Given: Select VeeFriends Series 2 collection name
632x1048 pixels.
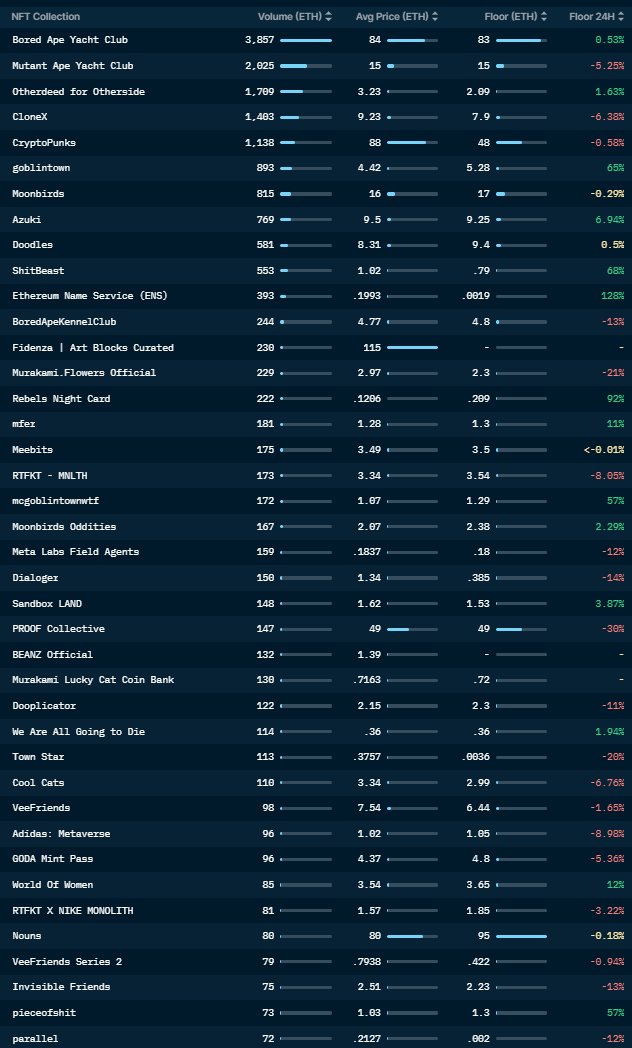Looking at the screenshot, I should [x=67, y=962].
